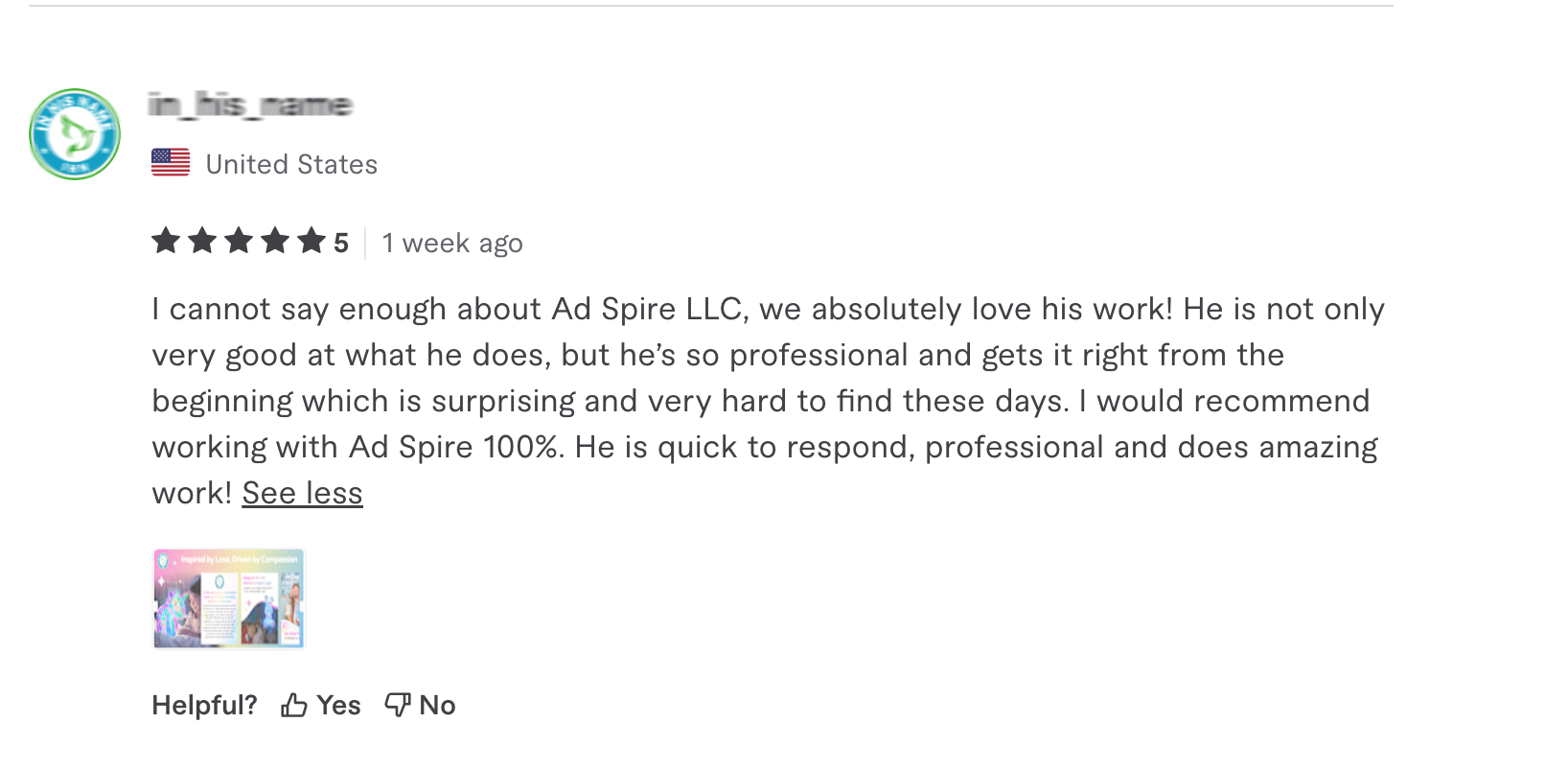Click "Ad Spire LLC" in review text

pos(647,309)
